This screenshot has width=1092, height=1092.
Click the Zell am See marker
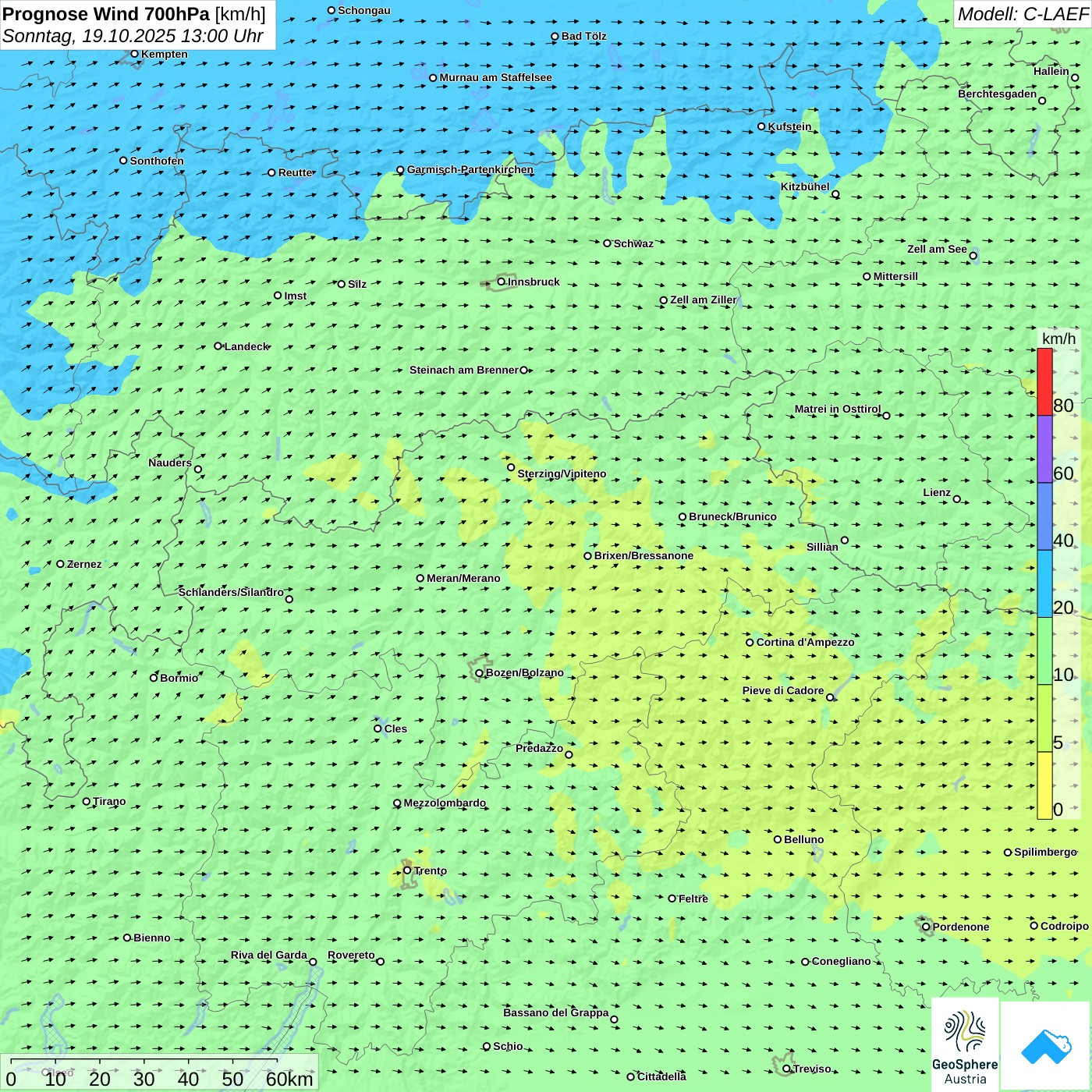(x=973, y=256)
